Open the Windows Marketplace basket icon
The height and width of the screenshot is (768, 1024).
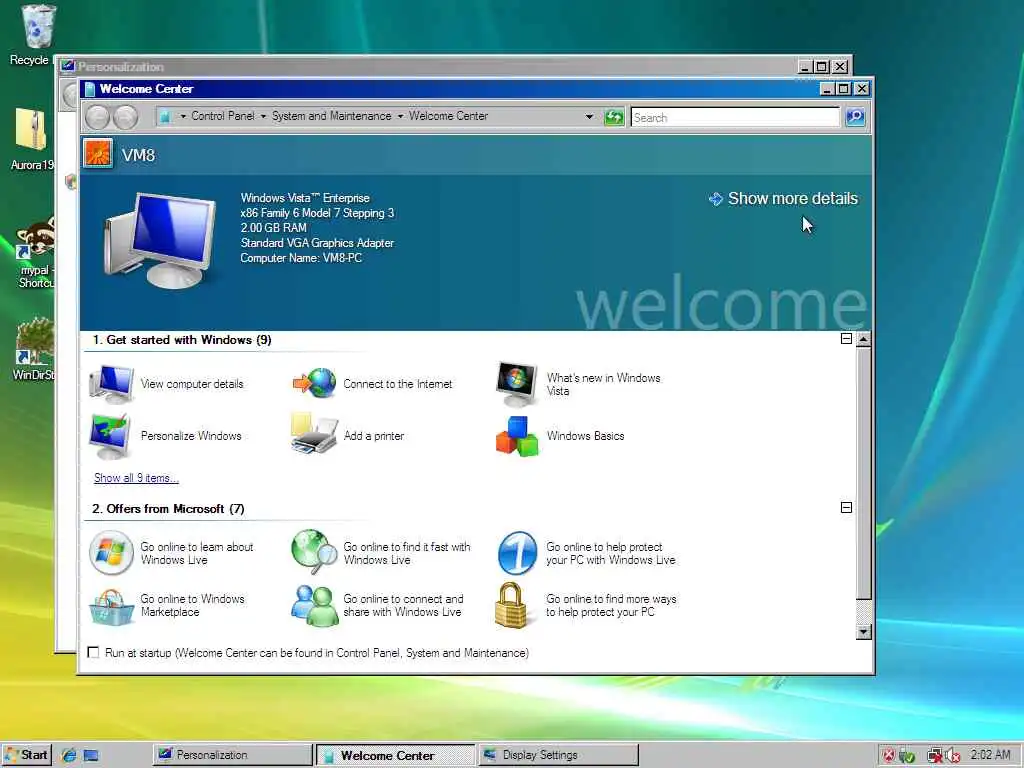pos(111,606)
